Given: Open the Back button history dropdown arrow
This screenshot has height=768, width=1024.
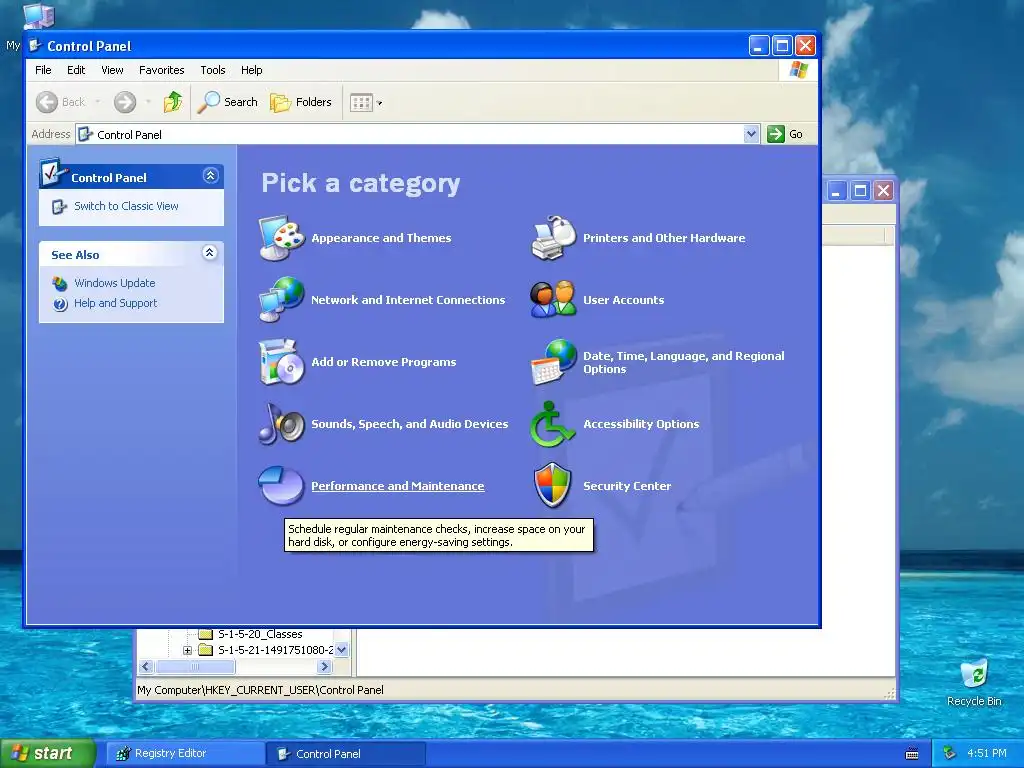Looking at the screenshot, I should pos(98,102).
